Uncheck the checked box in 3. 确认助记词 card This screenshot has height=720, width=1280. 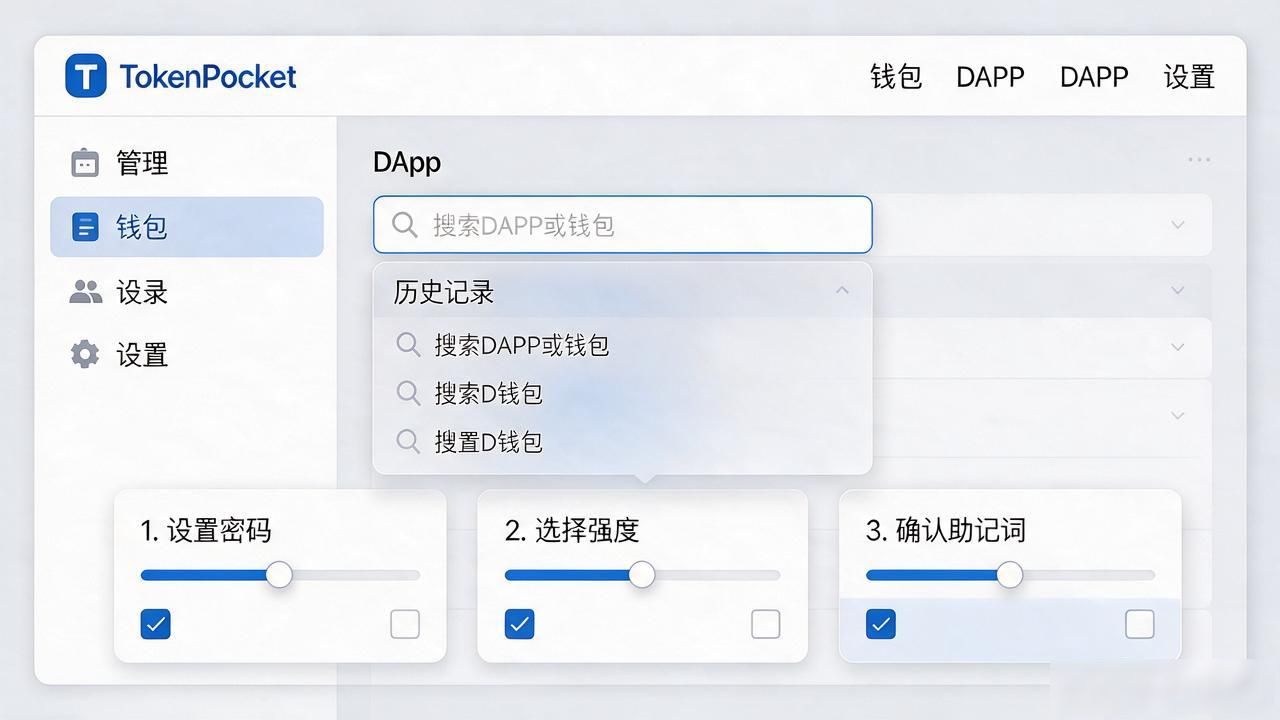tap(881, 624)
